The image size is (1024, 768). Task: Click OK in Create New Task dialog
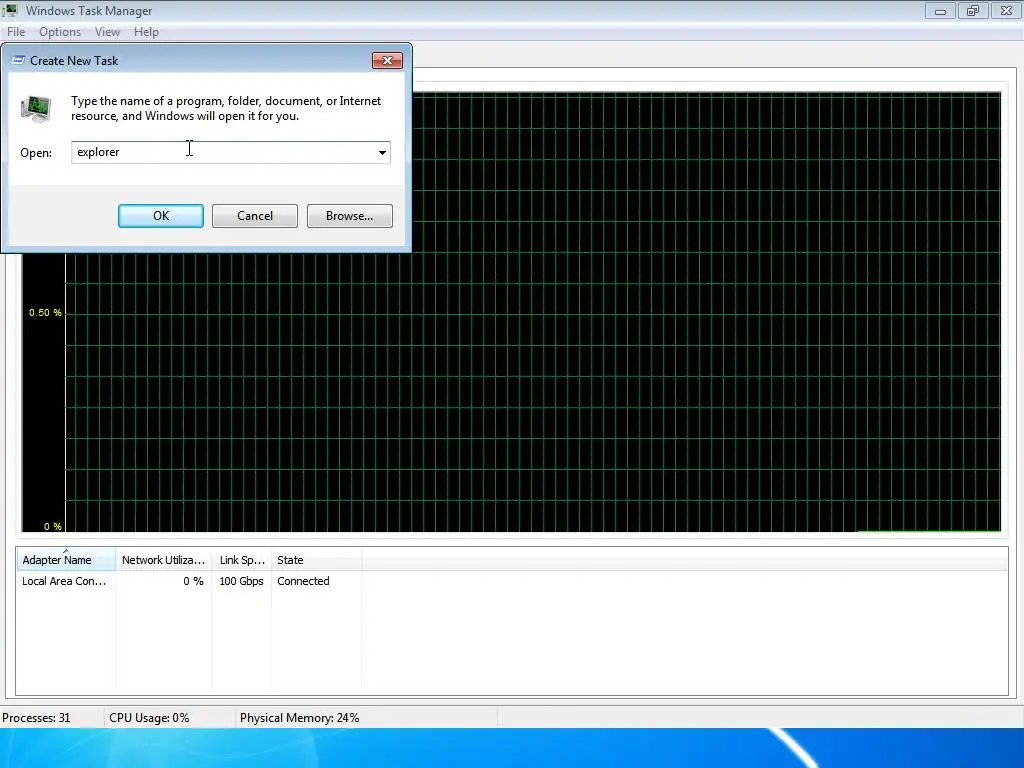[161, 216]
